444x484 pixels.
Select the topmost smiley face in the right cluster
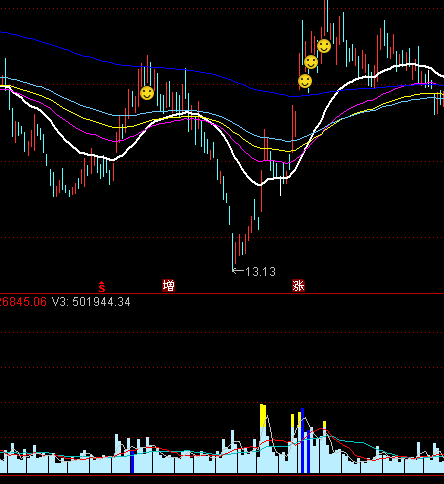click(324, 46)
